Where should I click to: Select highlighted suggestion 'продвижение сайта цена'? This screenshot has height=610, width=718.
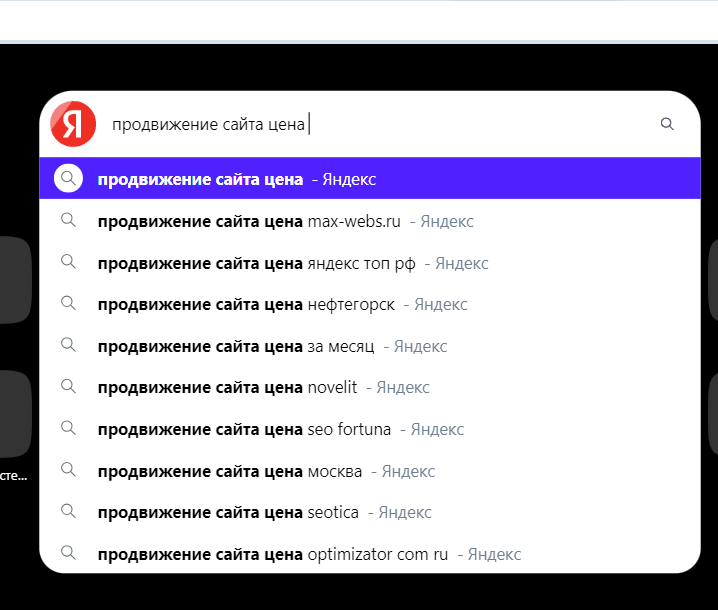[370, 178]
